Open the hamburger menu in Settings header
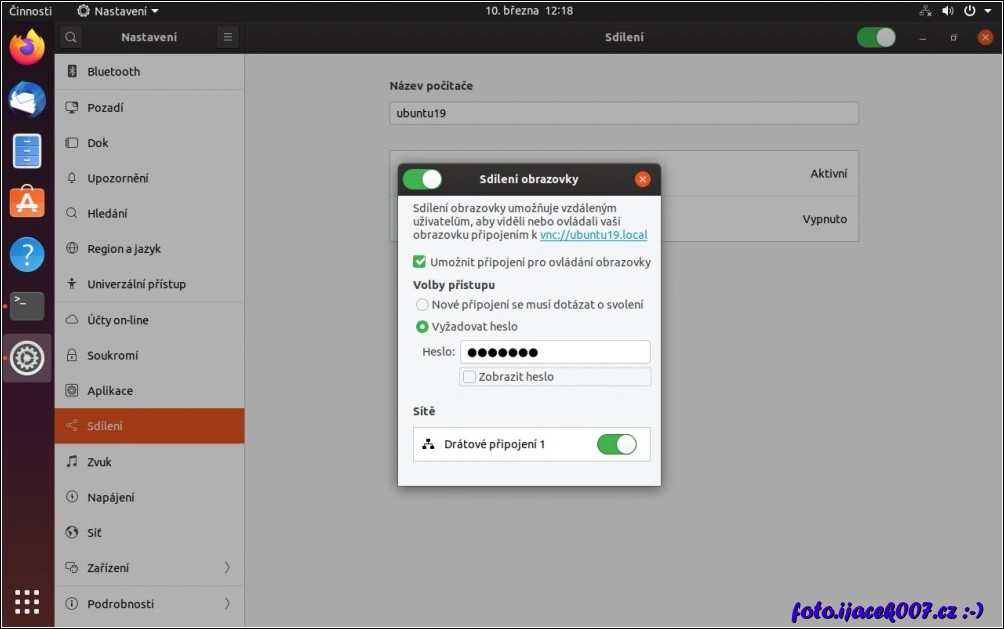 tap(228, 37)
